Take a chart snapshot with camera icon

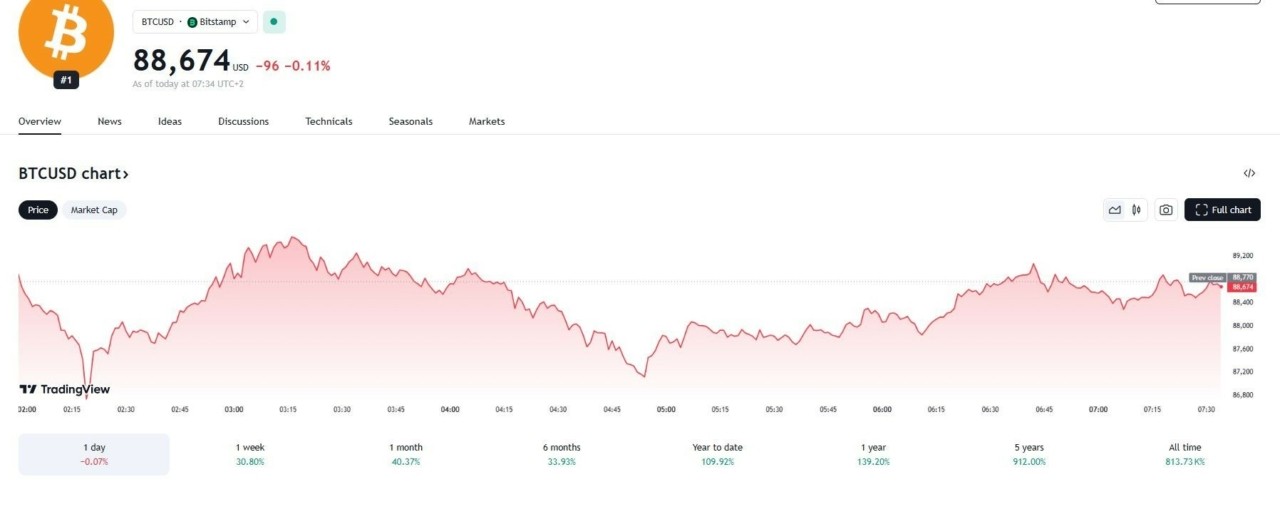[x=1165, y=210]
